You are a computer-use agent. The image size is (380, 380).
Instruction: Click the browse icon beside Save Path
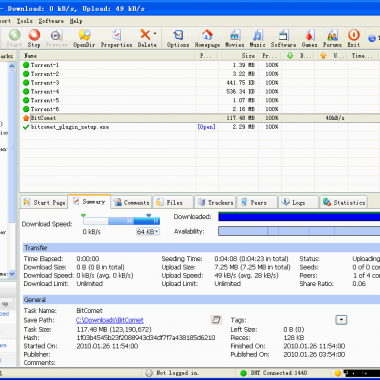[216, 320]
